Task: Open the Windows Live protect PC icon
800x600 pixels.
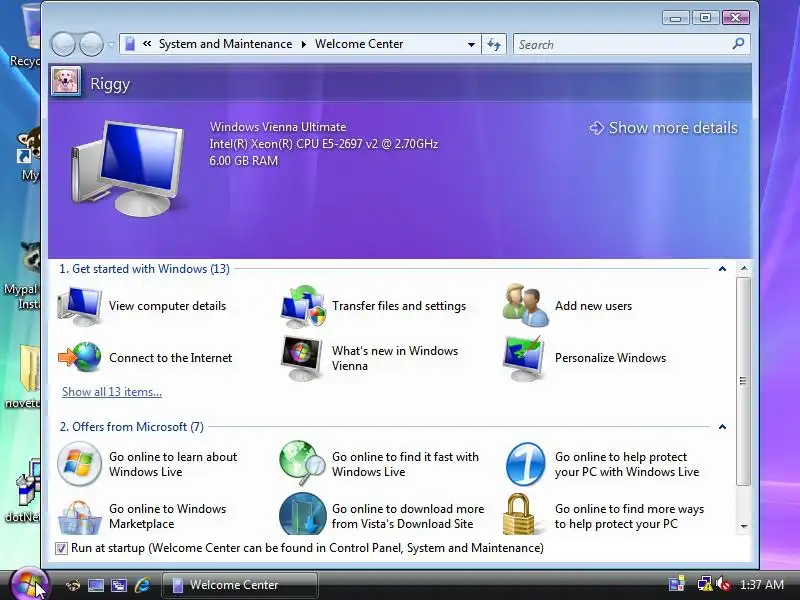Action: [526, 464]
